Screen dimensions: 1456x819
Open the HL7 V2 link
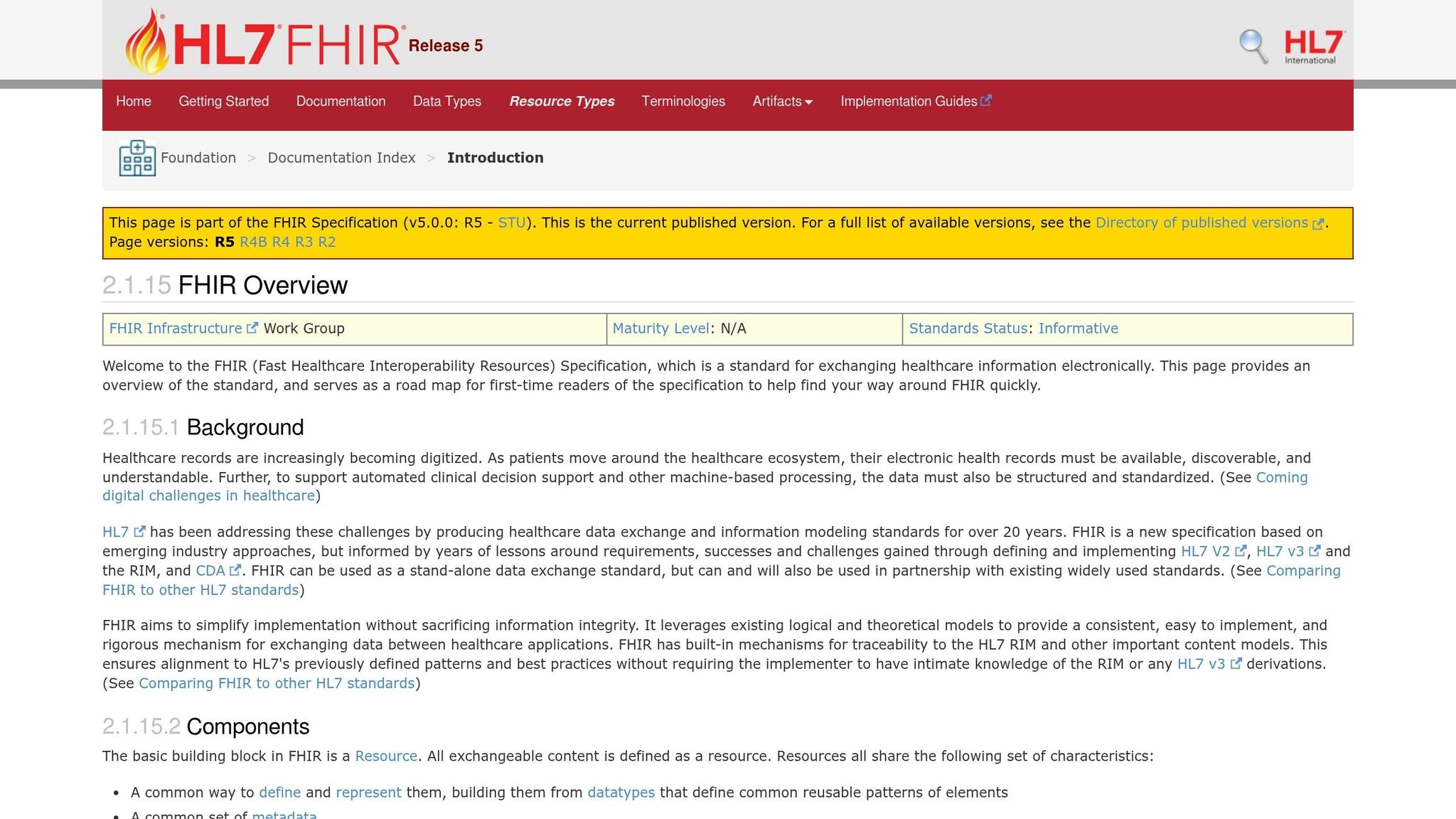point(1205,551)
